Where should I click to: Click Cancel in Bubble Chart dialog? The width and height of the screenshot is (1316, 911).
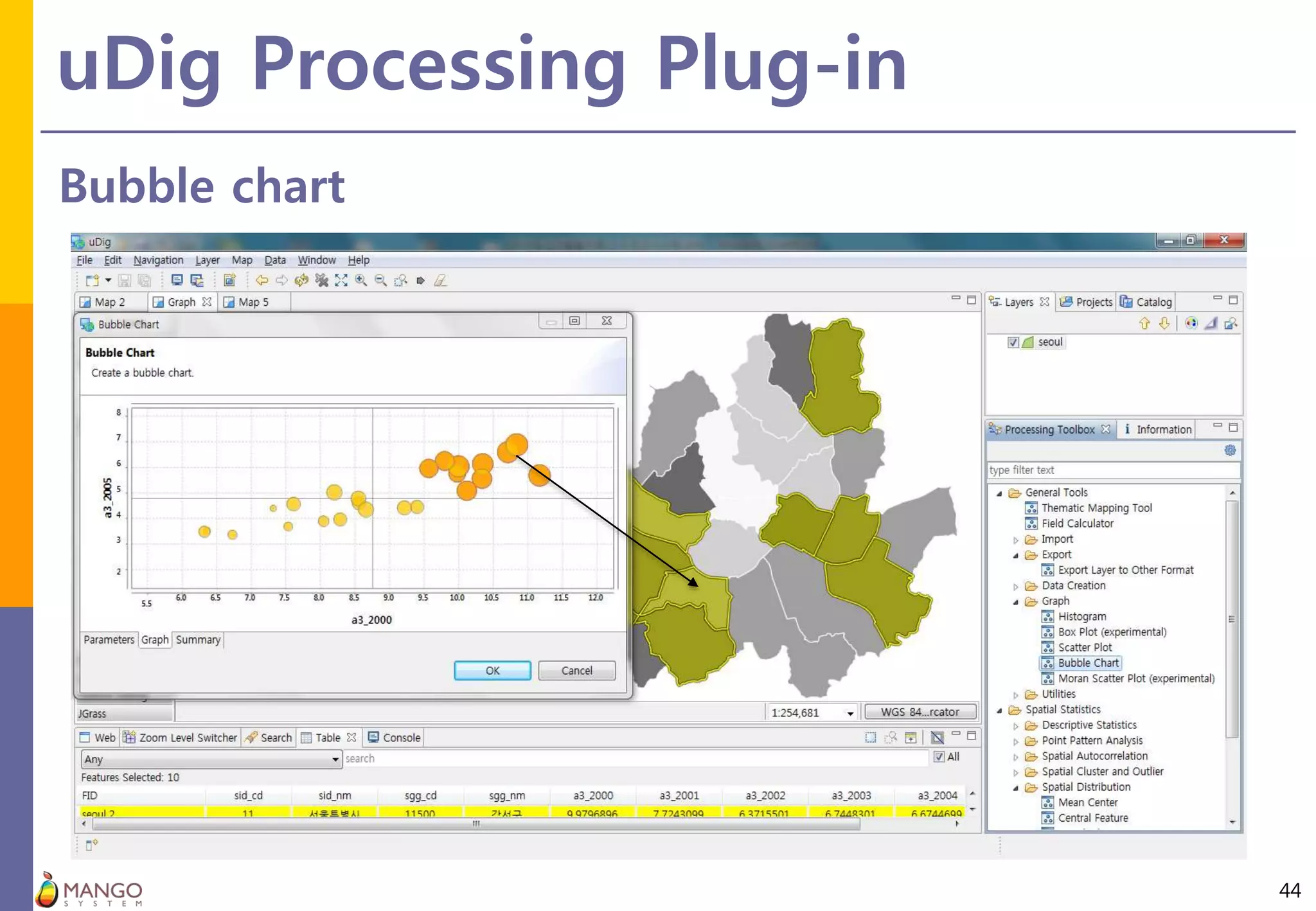tap(576, 671)
